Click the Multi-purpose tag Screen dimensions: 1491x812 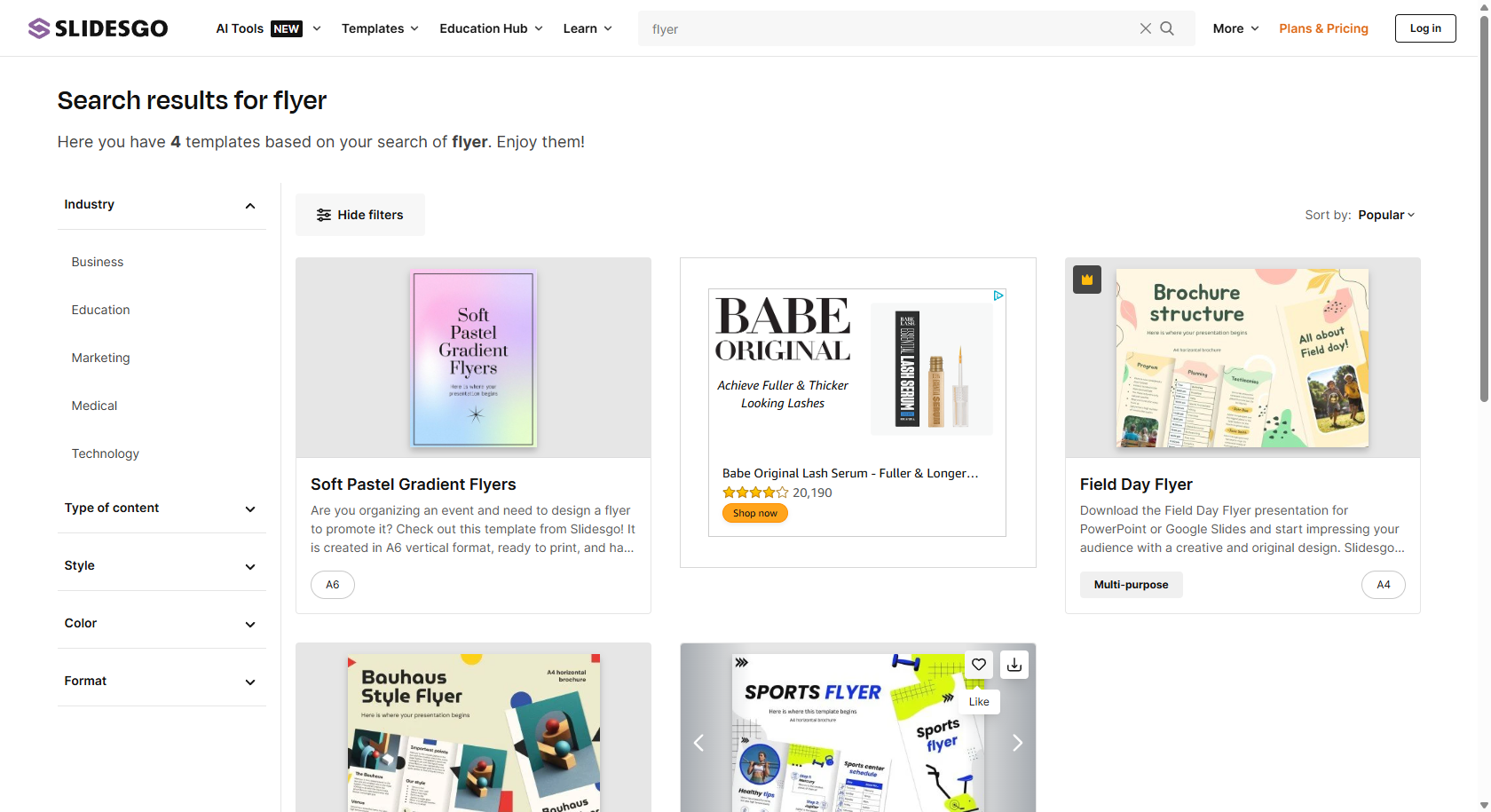1132,585
